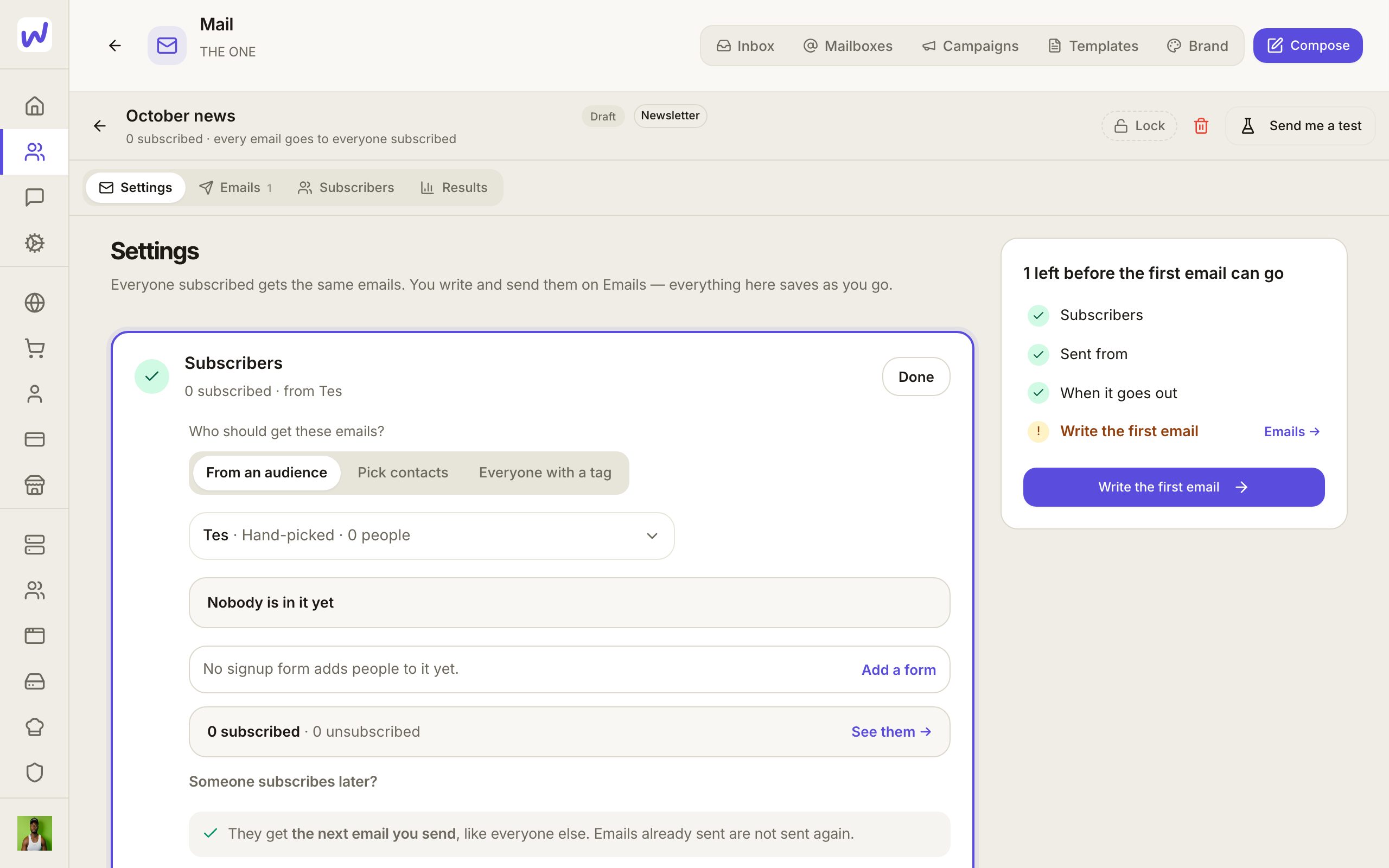The image size is (1389, 868).
Task: Open the credit card icon in sidebar
Action: click(34, 439)
